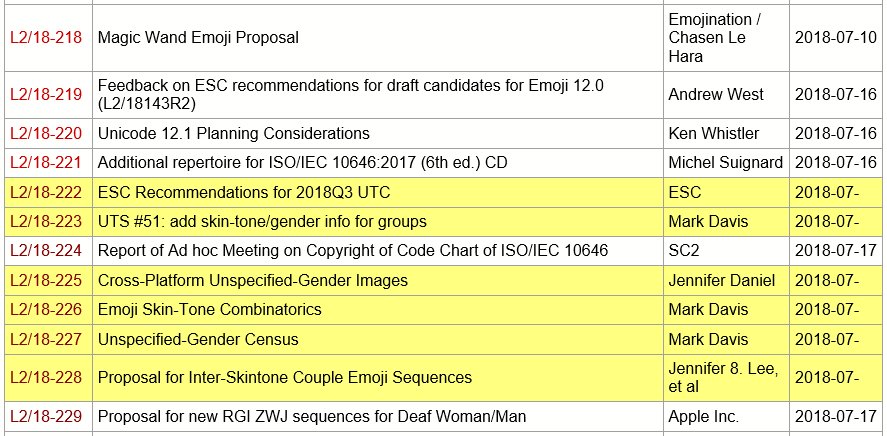Select the 2018-07-10 date cell
Viewport: 887px width, 436px height.
click(x=836, y=38)
